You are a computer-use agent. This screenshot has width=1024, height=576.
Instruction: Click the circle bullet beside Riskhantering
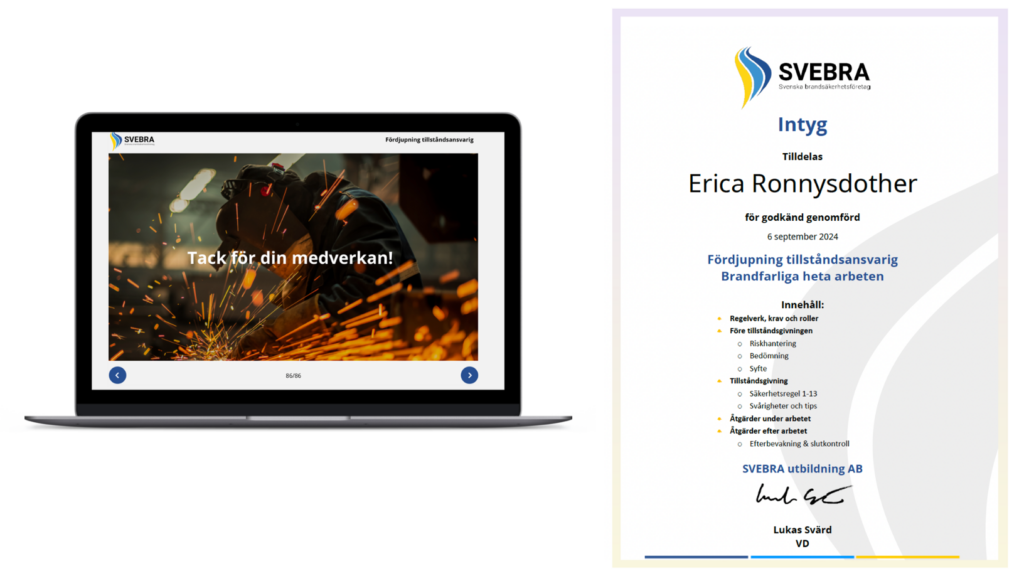pyautogui.click(x=739, y=343)
